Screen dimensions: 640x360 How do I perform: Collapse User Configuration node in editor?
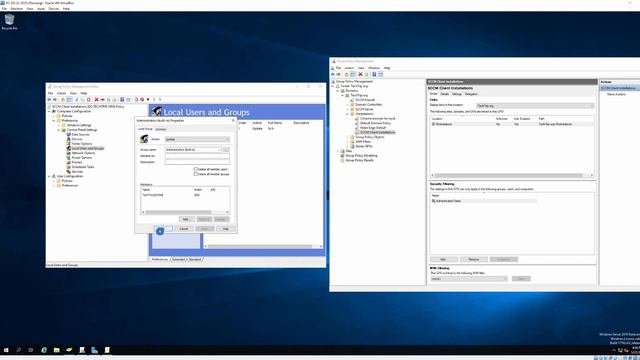click(49, 176)
